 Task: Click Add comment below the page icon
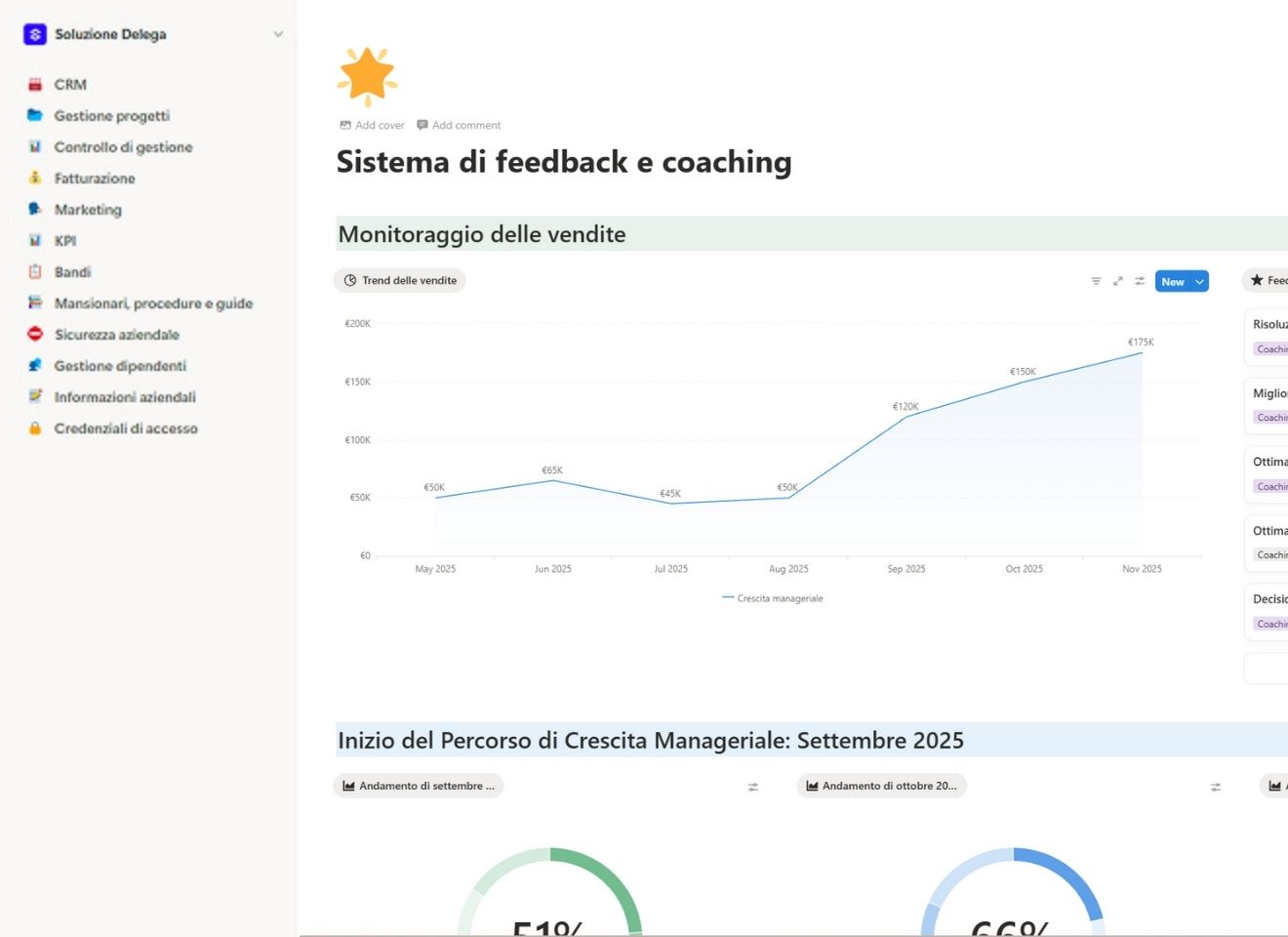point(459,125)
